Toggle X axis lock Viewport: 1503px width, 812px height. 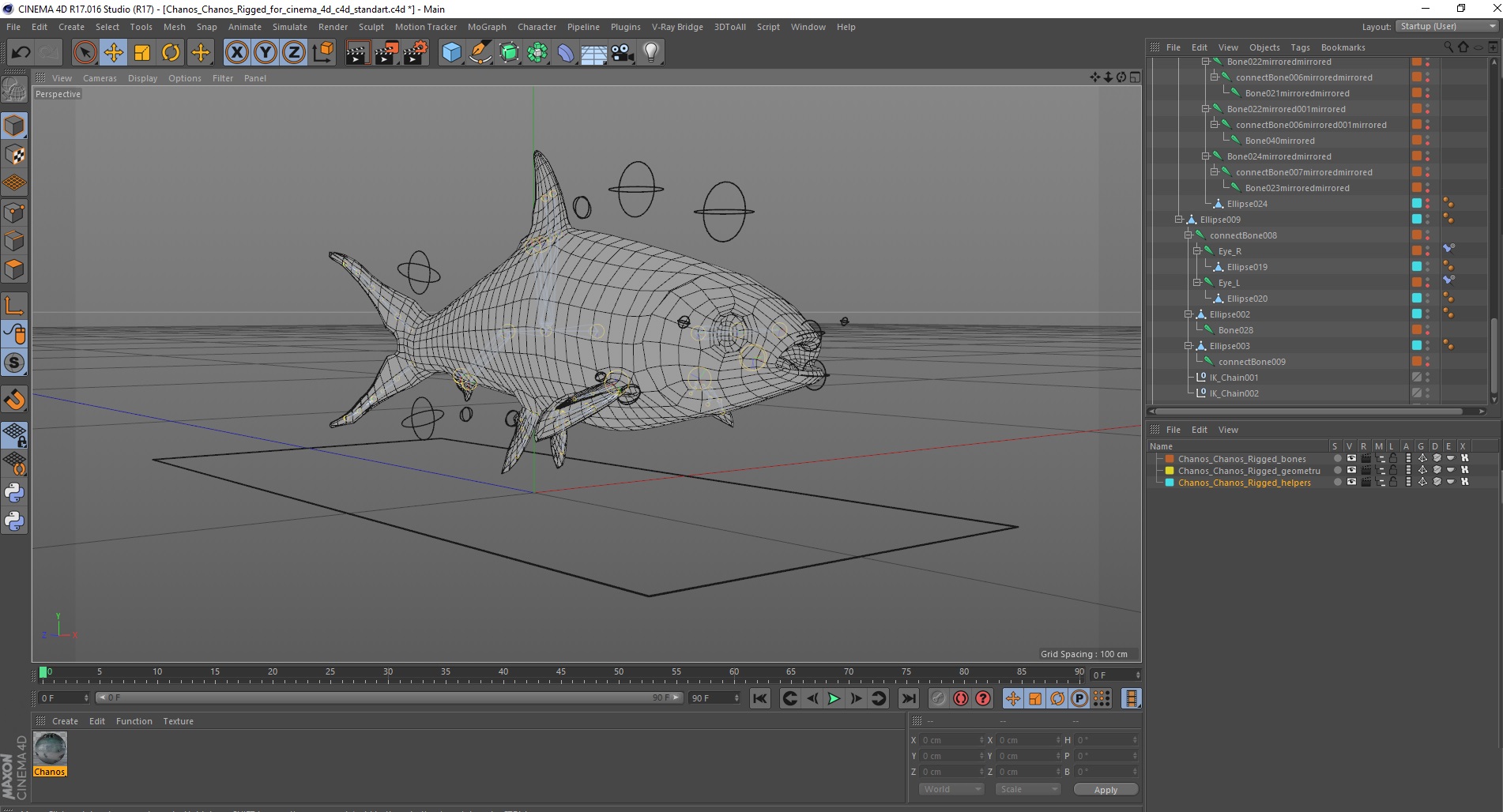pyautogui.click(x=236, y=53)
